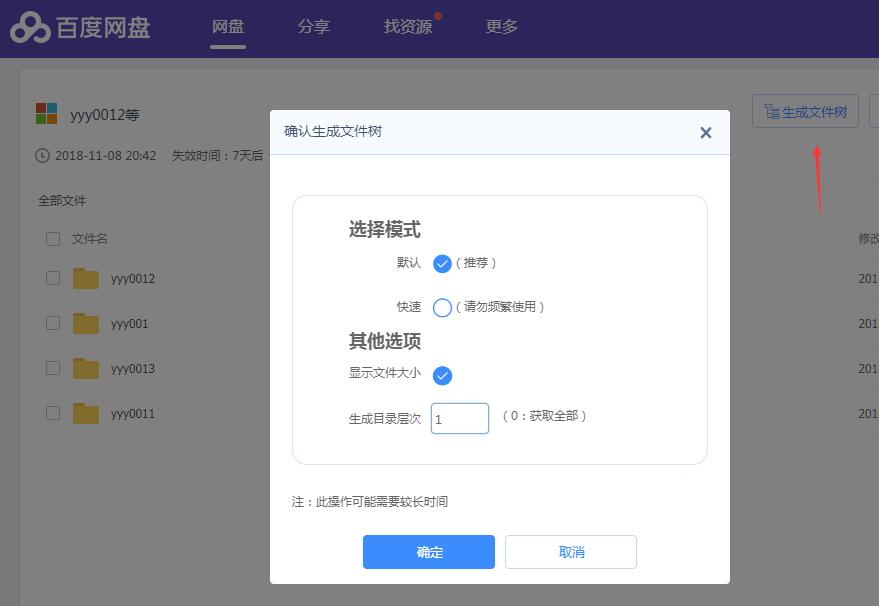This screenshot has height=606, width=879.
Task: Switch to the 分享 tab
Action: coord(313,26)
